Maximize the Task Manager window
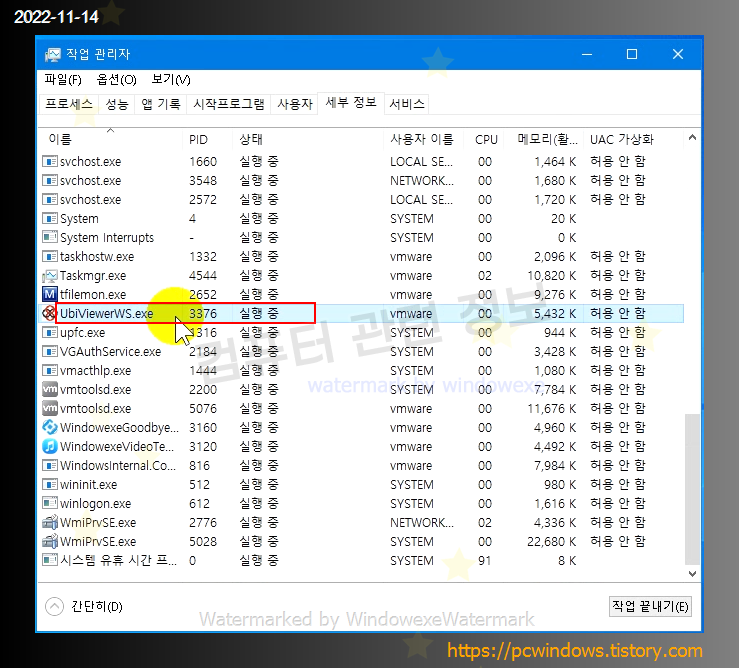 (632, 55)
